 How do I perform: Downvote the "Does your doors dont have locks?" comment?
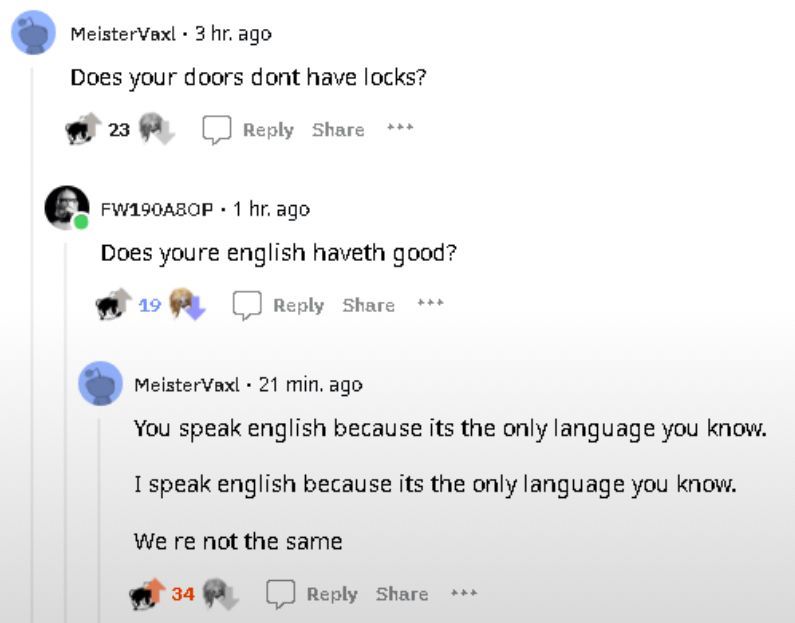coord(157,128)
